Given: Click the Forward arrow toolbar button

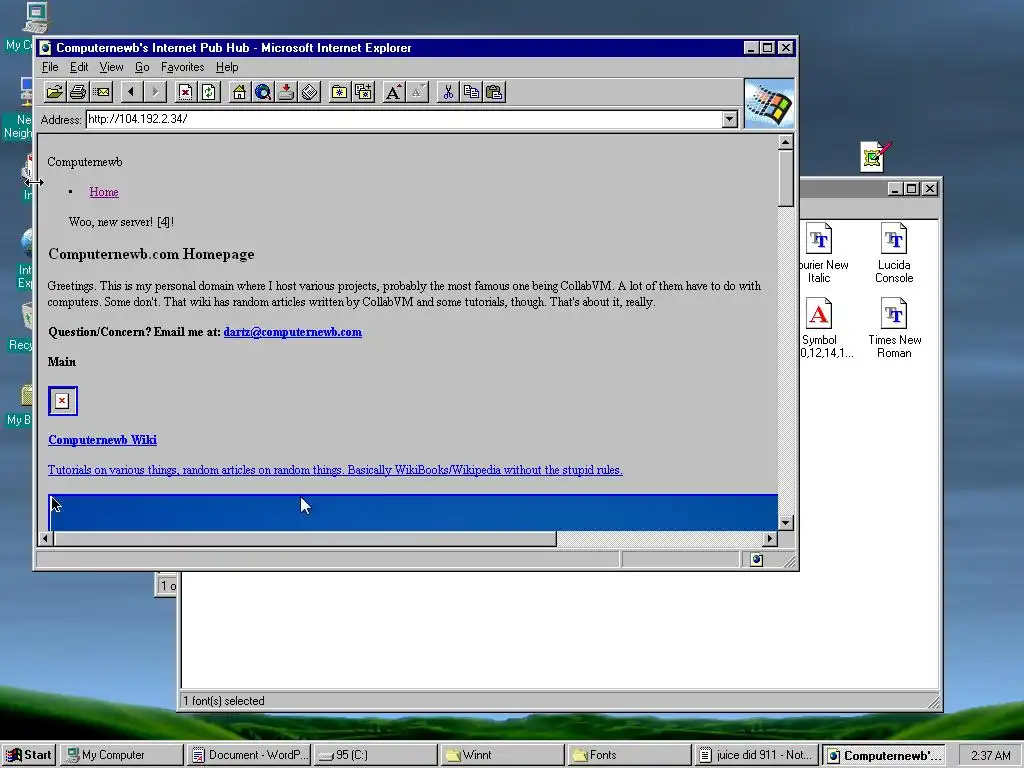Looking at the screenshot, I should pyautogui.click(x=155, y=92).
